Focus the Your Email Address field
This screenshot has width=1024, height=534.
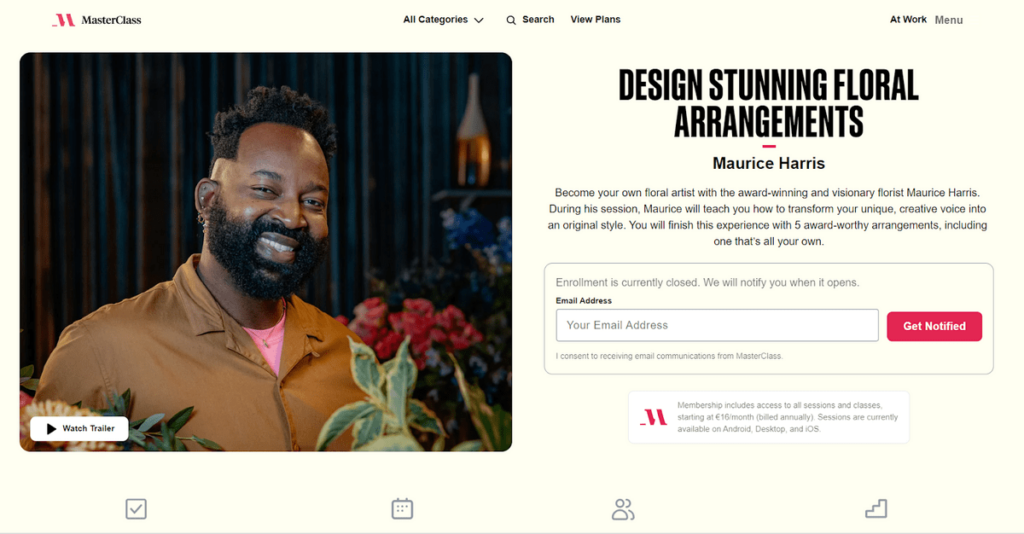[x=717, y=325]
